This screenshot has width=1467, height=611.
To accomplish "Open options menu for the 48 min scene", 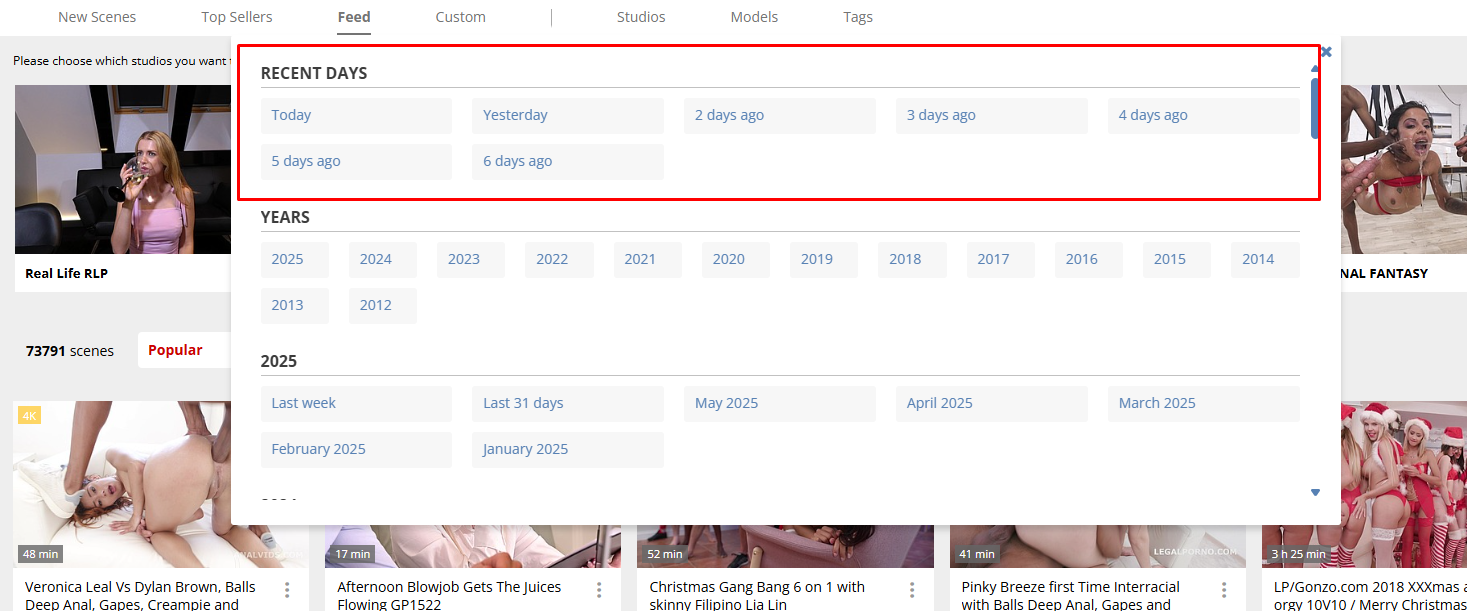I will point(287,590).
